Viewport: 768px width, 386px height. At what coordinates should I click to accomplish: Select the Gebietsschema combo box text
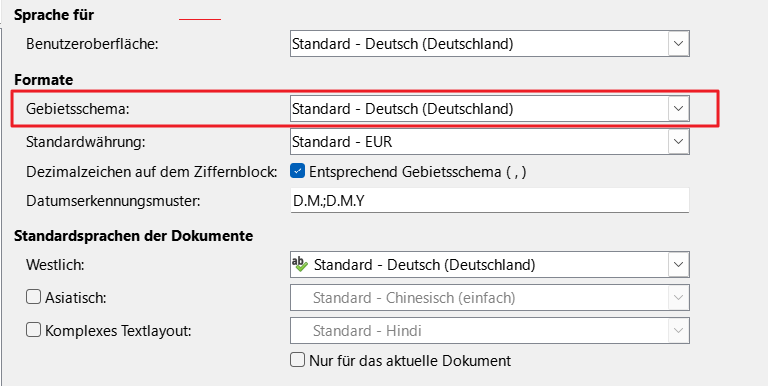tap(403, 108)
